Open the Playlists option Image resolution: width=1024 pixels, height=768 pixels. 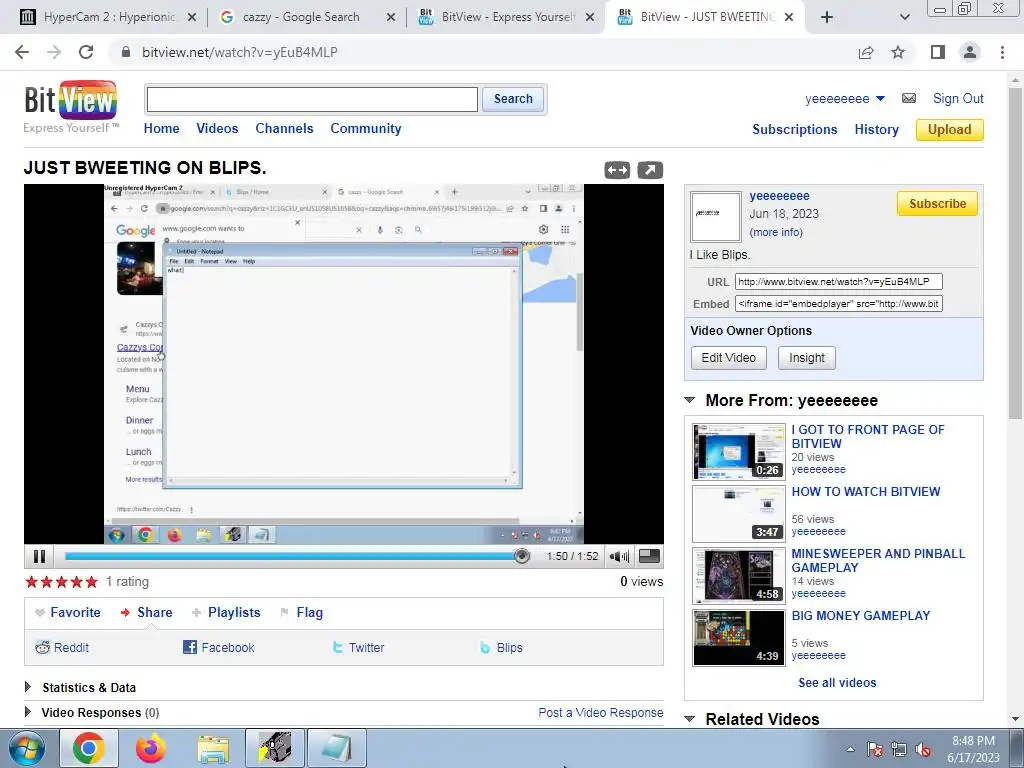pyautogui.click(x=226, y=613)
